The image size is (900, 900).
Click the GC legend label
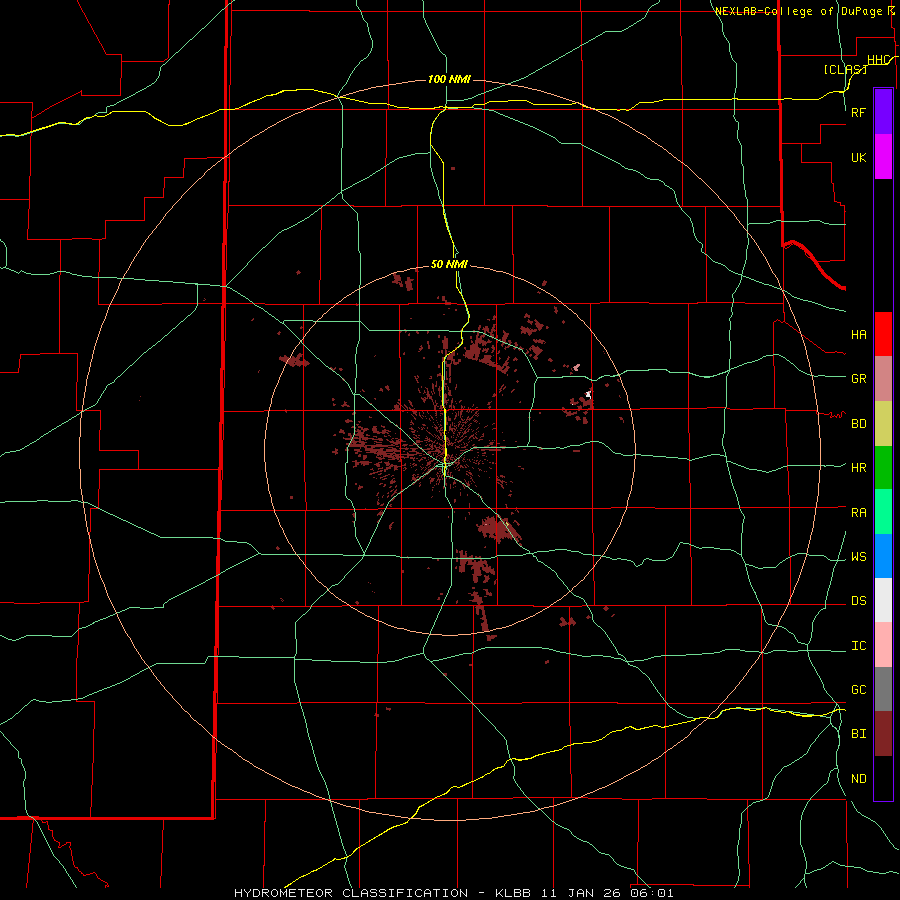(859, 690)
